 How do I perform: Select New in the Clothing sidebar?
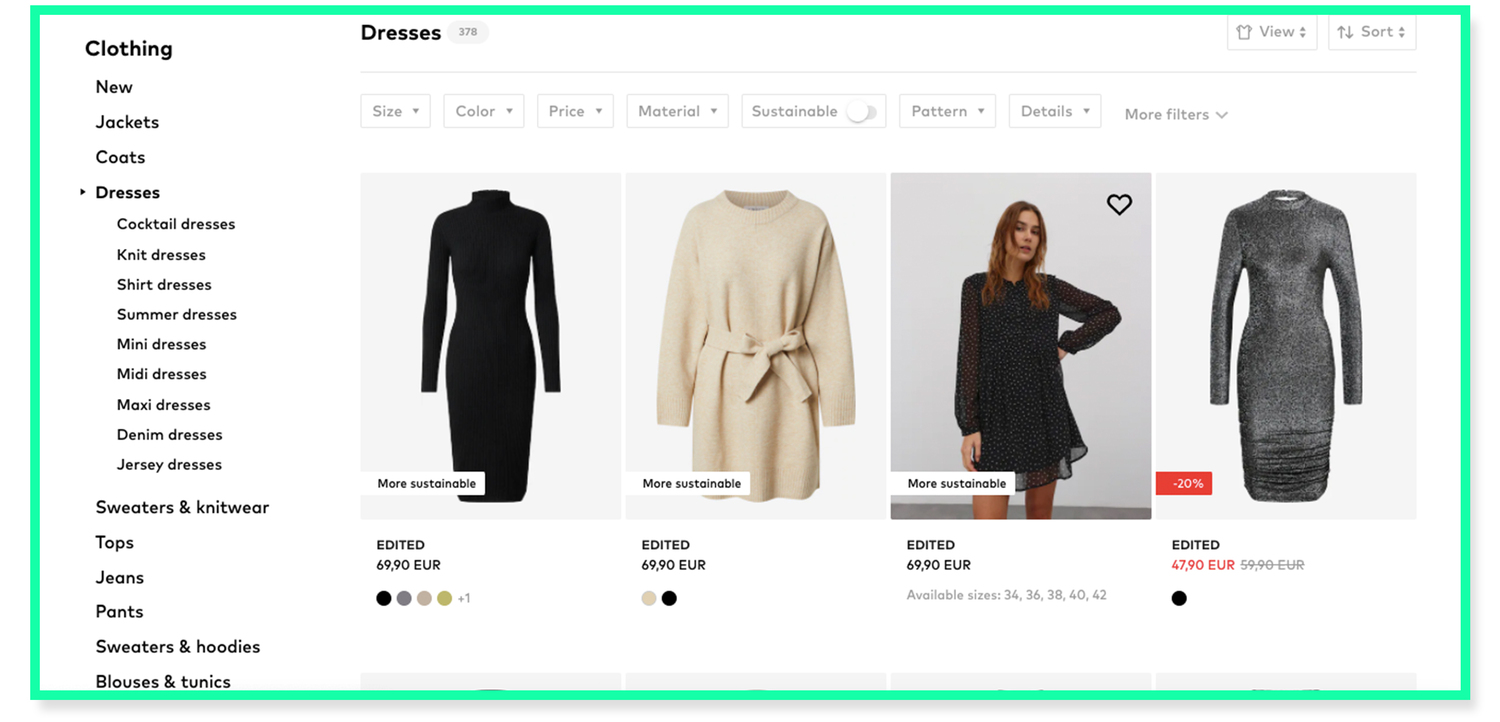(113, 87)
